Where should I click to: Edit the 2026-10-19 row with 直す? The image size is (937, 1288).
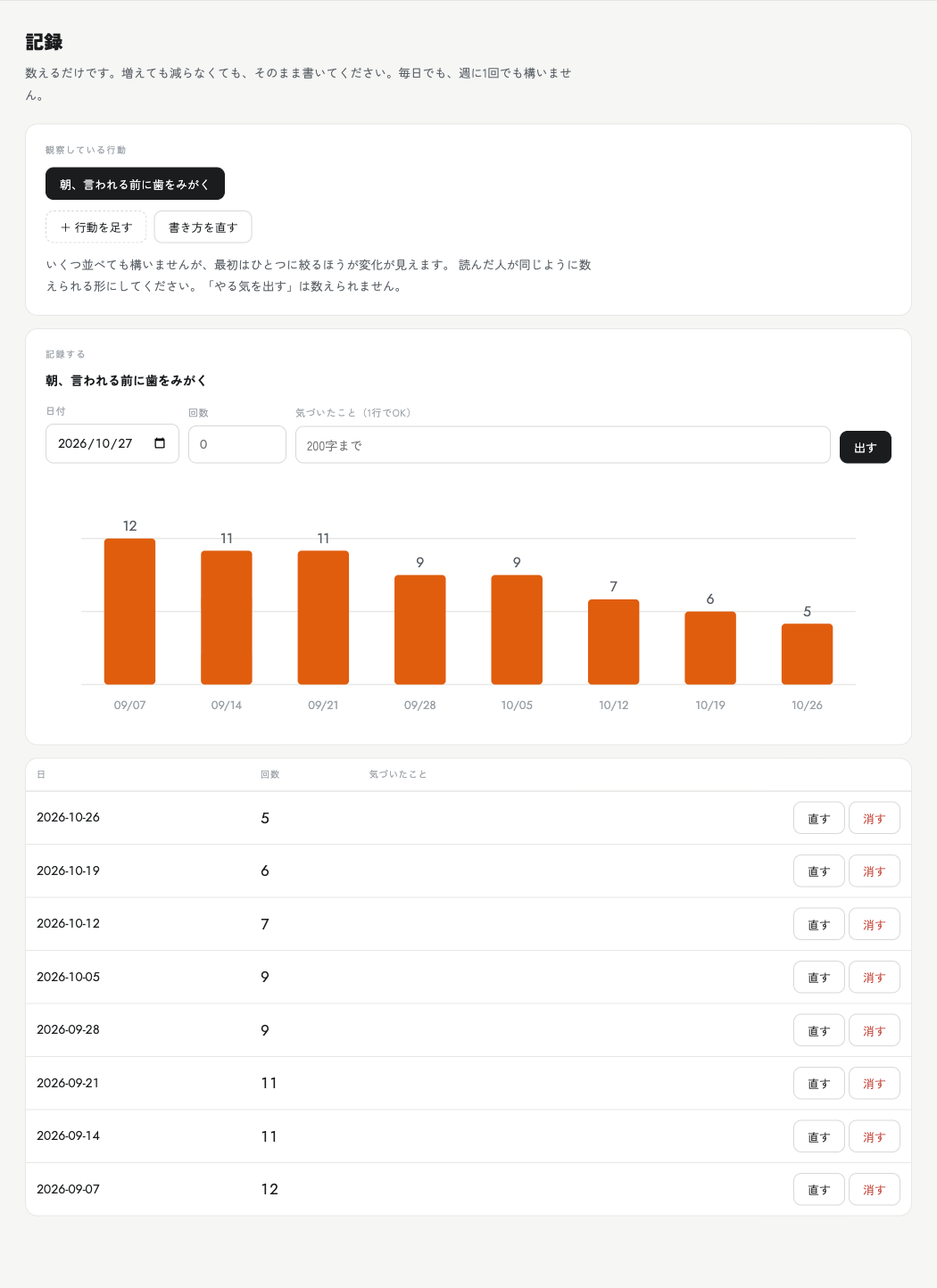(819, 871)
